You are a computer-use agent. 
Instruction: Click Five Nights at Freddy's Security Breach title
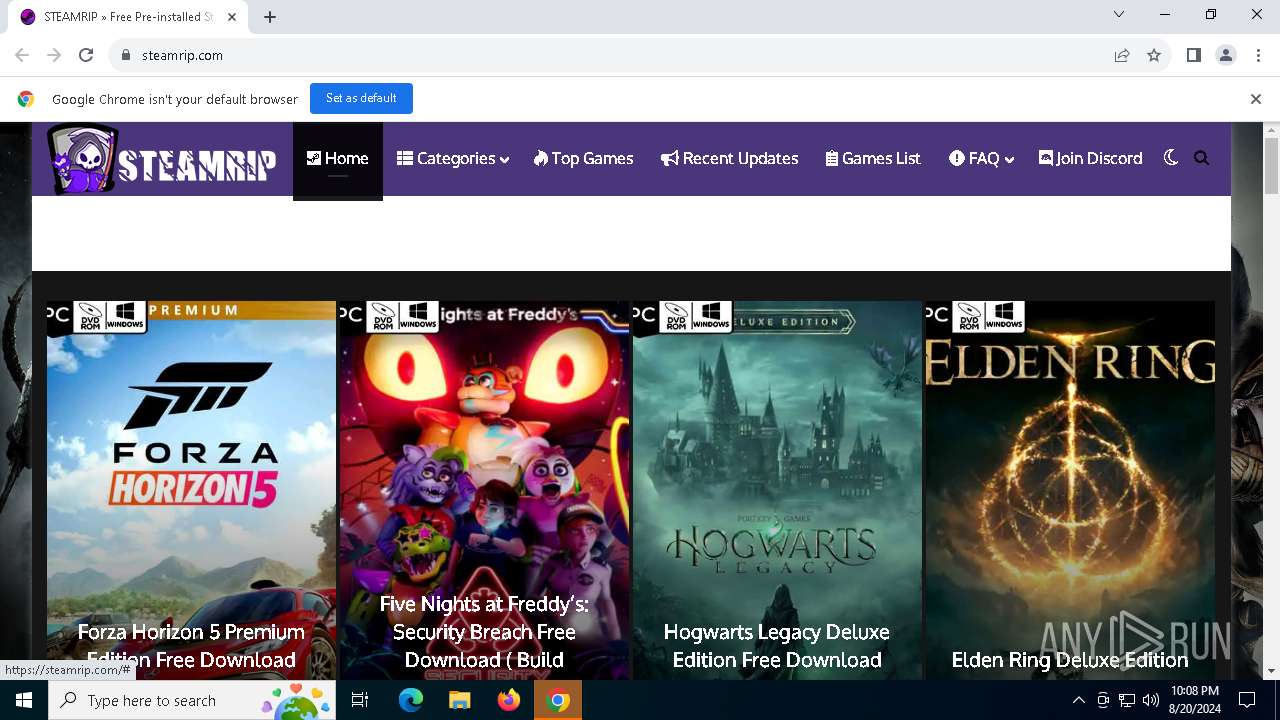pos(484,632)
